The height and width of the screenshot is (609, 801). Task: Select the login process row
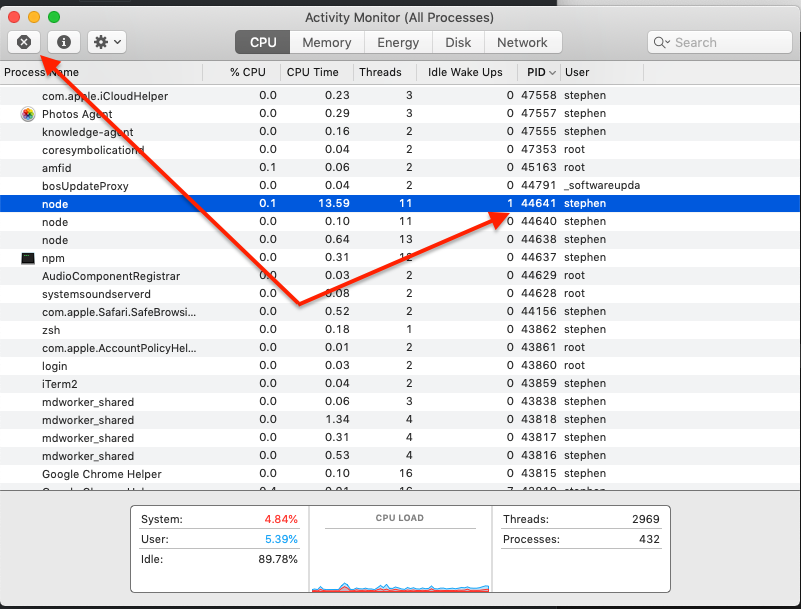click(400, 365)
